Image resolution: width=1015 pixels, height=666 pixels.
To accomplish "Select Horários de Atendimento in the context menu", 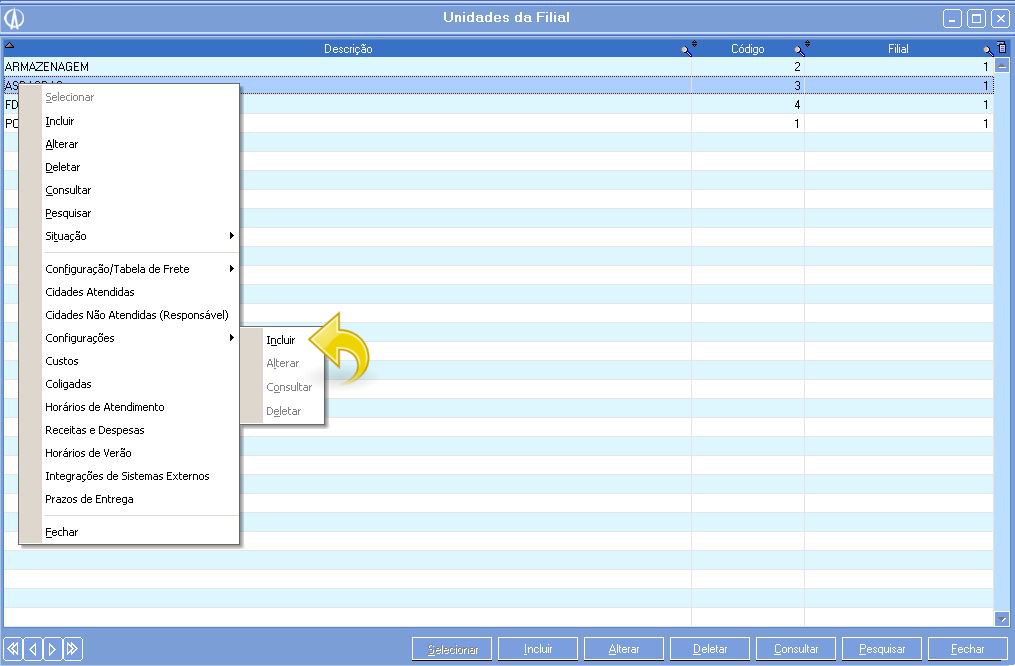I will click(105, 407).
